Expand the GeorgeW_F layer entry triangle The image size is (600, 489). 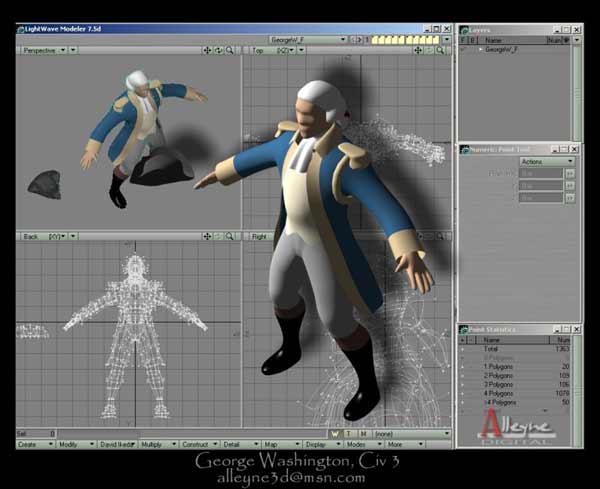pyautogui.click(x=481, y=49)
